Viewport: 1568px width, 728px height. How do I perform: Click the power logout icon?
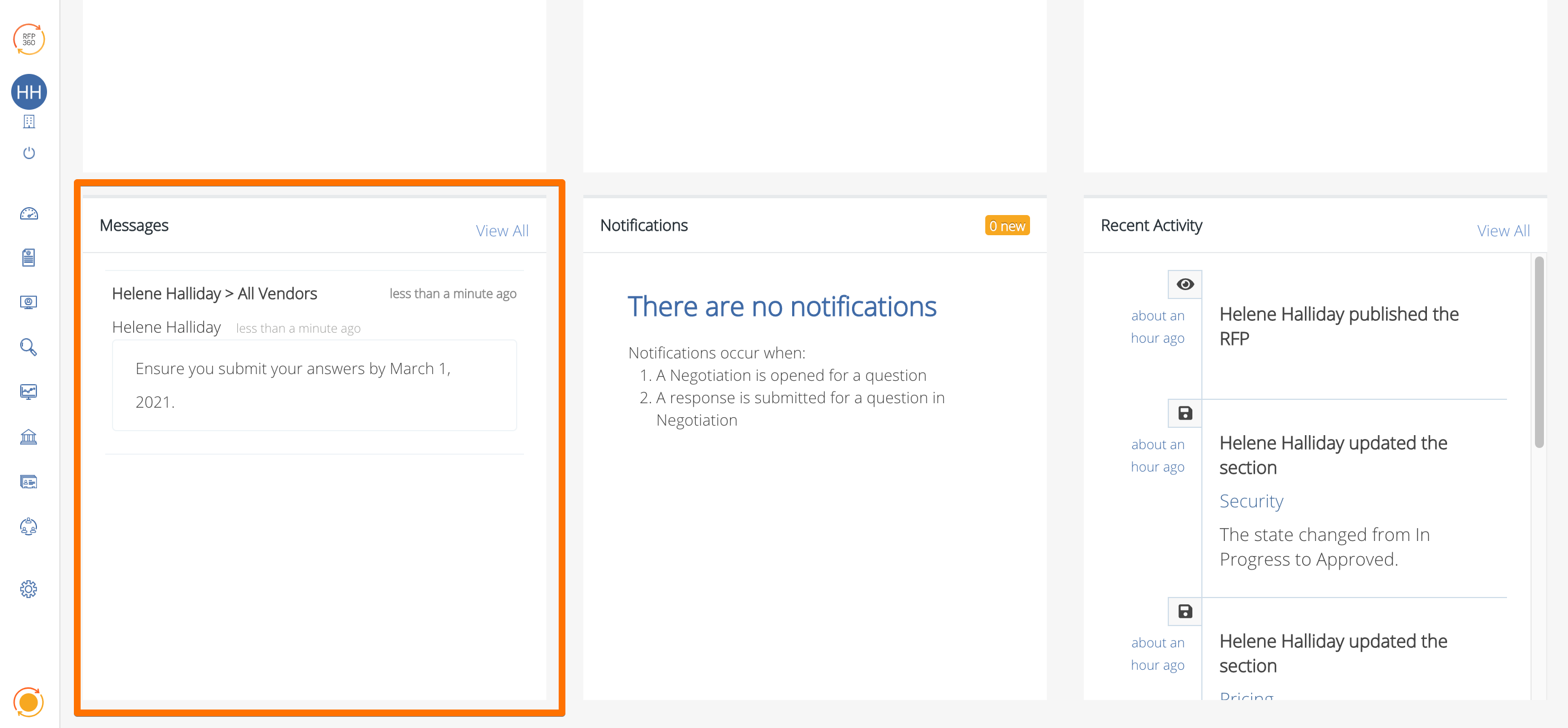[29, 153]
